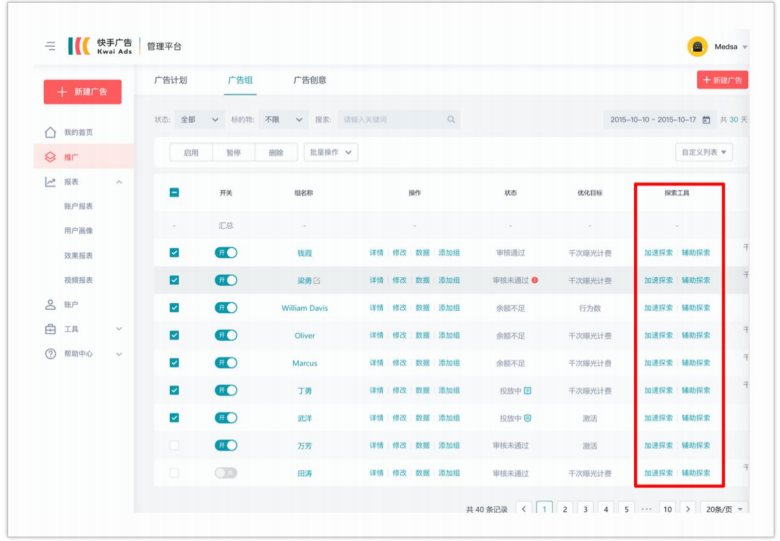
Task: Click the red warning icon beside 审核未通过
Action: (535, 280)
